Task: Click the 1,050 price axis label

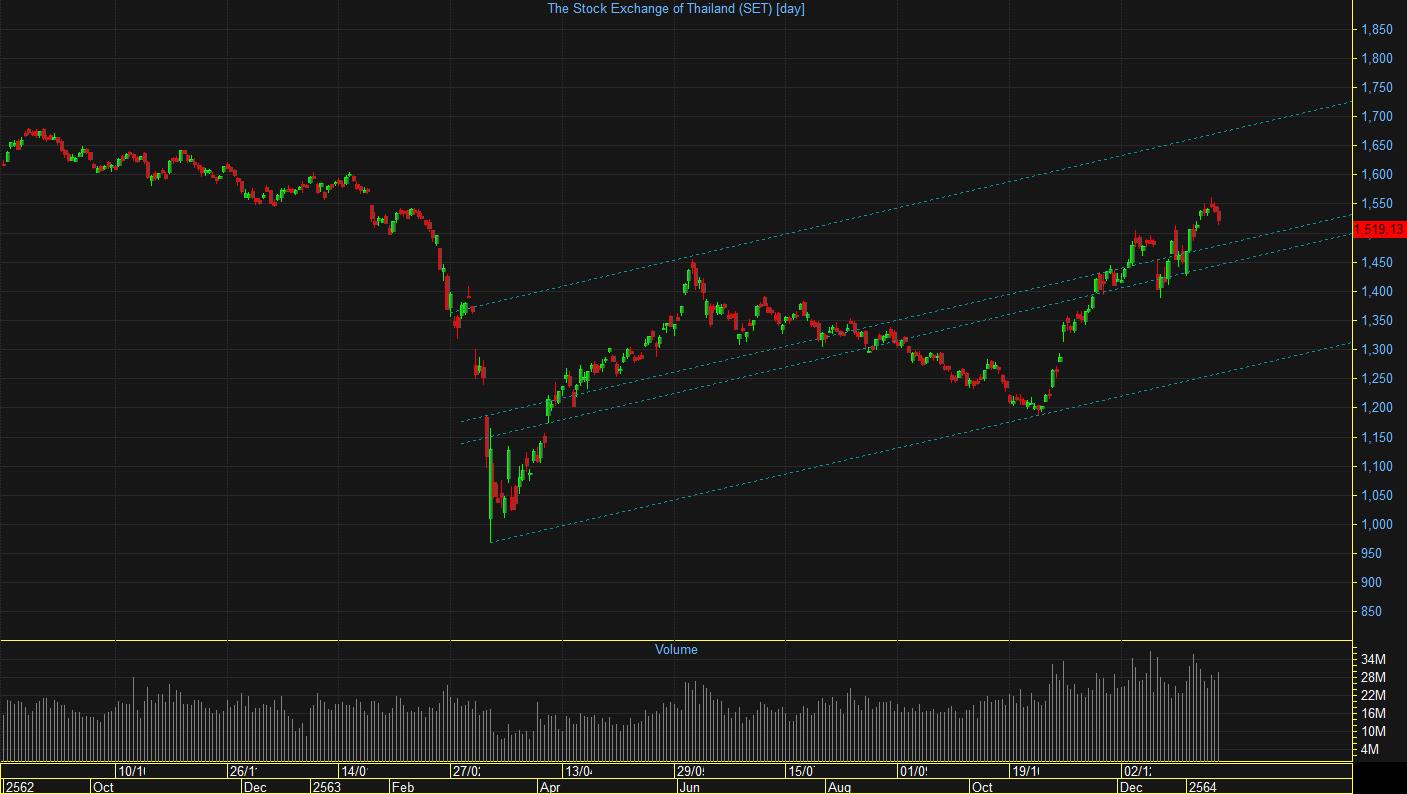Action: coord(1376,496)
